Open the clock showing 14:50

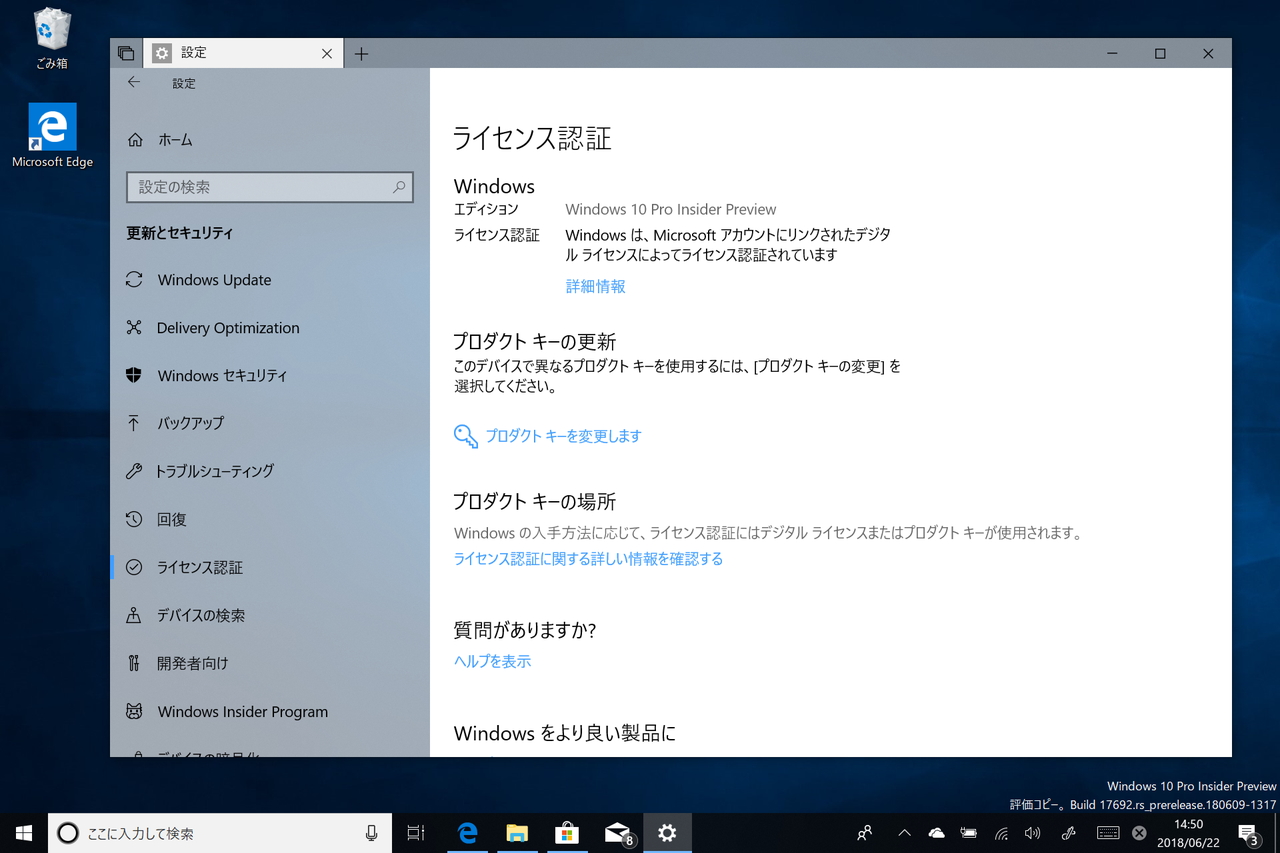pos(1189,833)
